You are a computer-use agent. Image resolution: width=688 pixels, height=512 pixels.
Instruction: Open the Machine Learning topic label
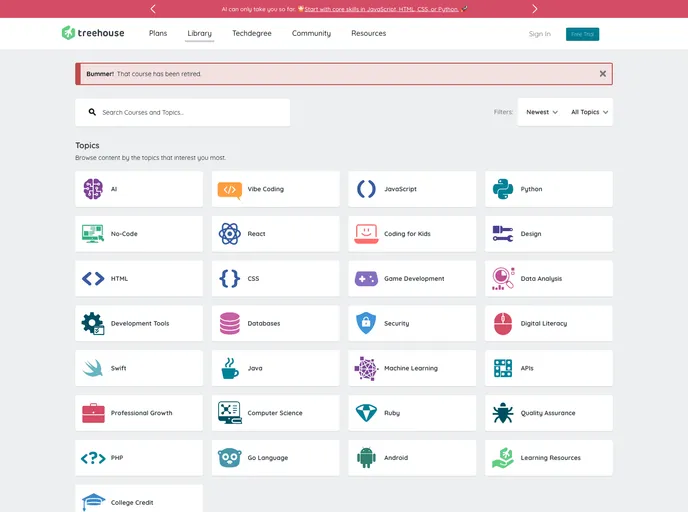(x=411, y=368)
